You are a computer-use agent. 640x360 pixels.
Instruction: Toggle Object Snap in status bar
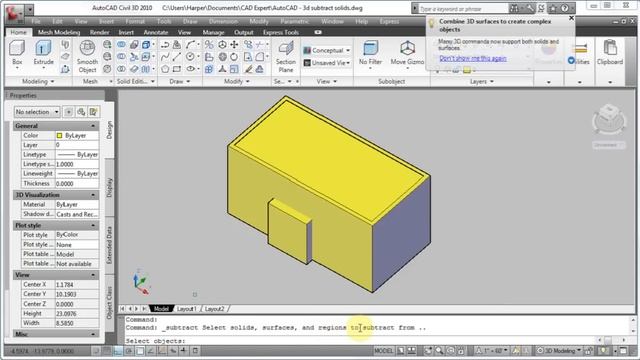(x=140, y=351)
